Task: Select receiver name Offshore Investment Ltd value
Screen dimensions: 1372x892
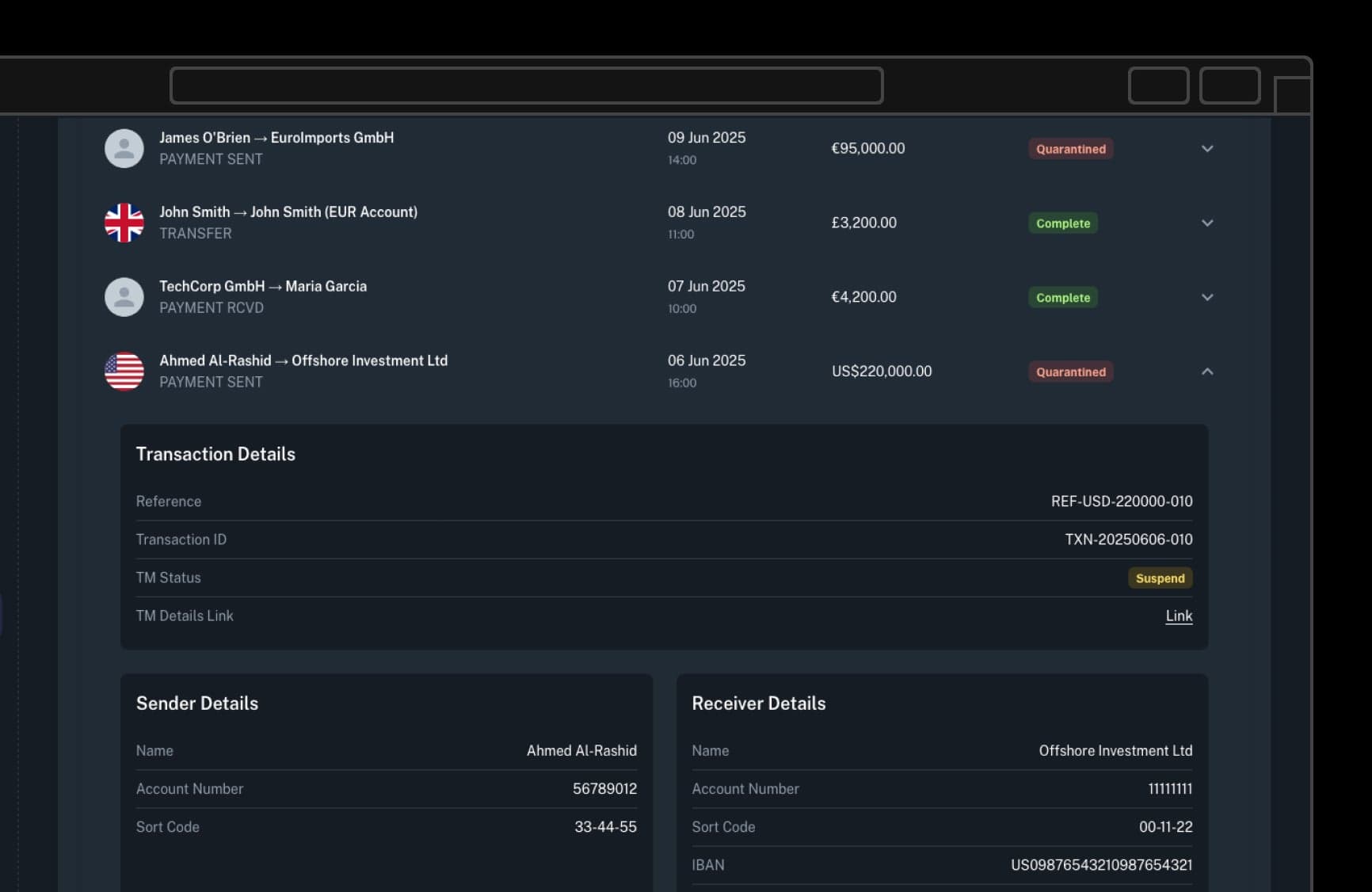Action: tap(1115, 751)
